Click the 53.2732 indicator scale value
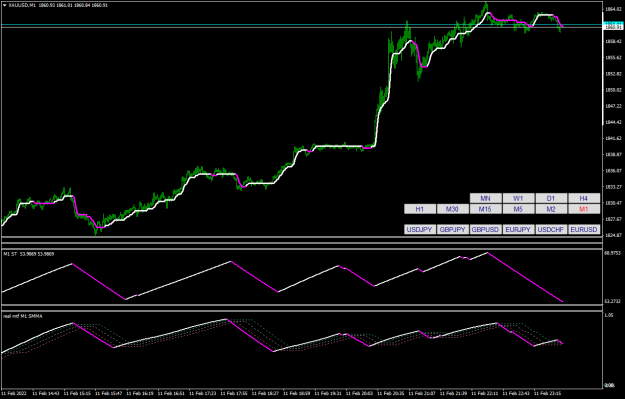This screenshot has height=399, width=625. (x=613, y=301)
